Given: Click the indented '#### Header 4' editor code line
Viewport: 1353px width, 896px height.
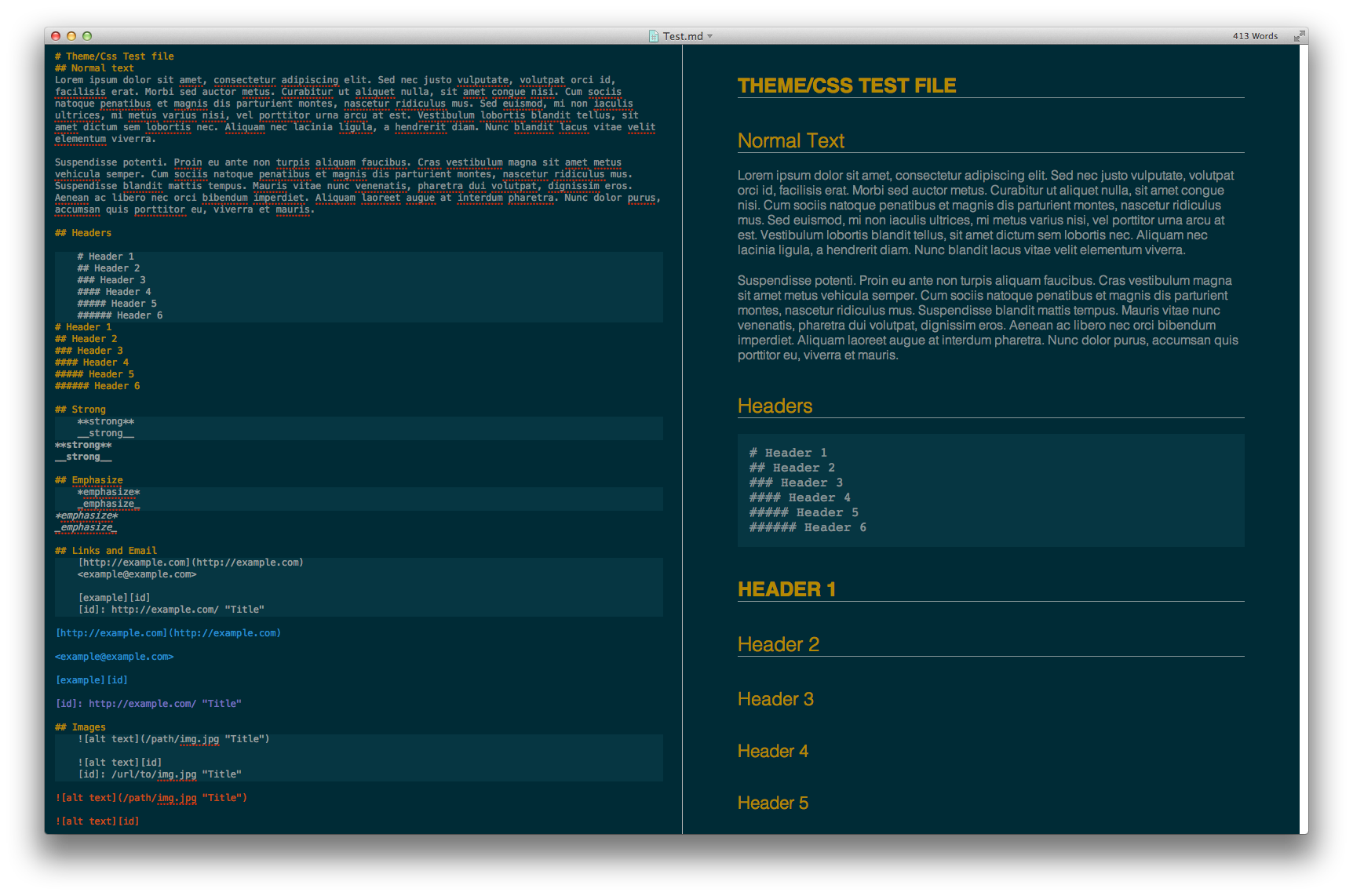Looking at the screenshot, I should click(114, 292).
